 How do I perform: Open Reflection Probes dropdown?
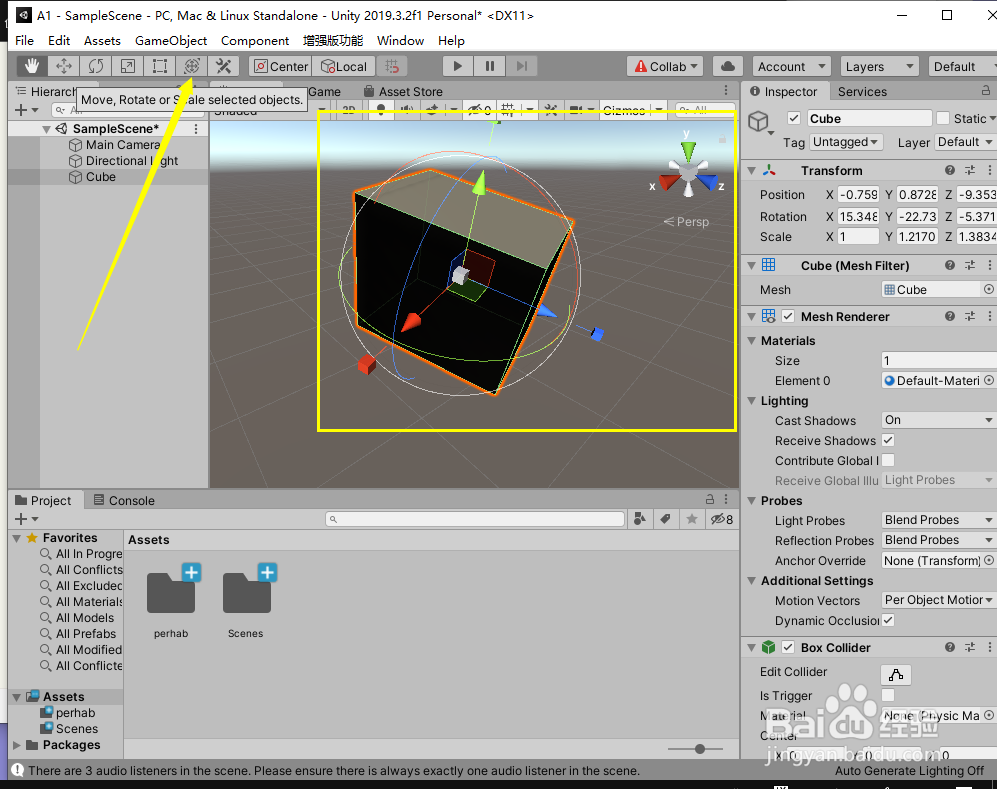point(939,540)
